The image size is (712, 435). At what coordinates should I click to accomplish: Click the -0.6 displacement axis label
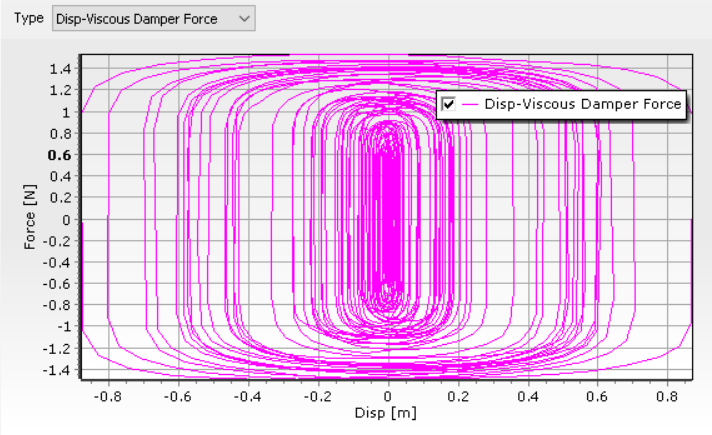(x=178, y=397)
